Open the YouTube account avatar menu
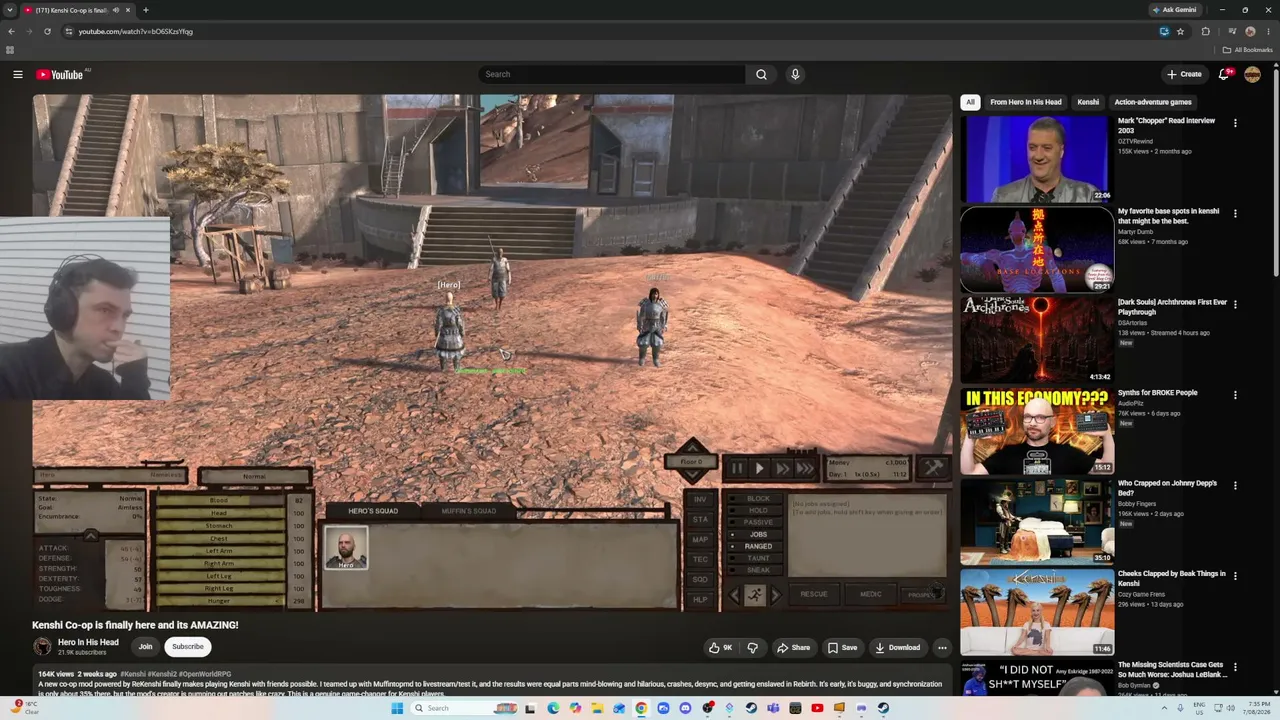This screenshot has width=1280, height=720. (x=1252, y=74)
